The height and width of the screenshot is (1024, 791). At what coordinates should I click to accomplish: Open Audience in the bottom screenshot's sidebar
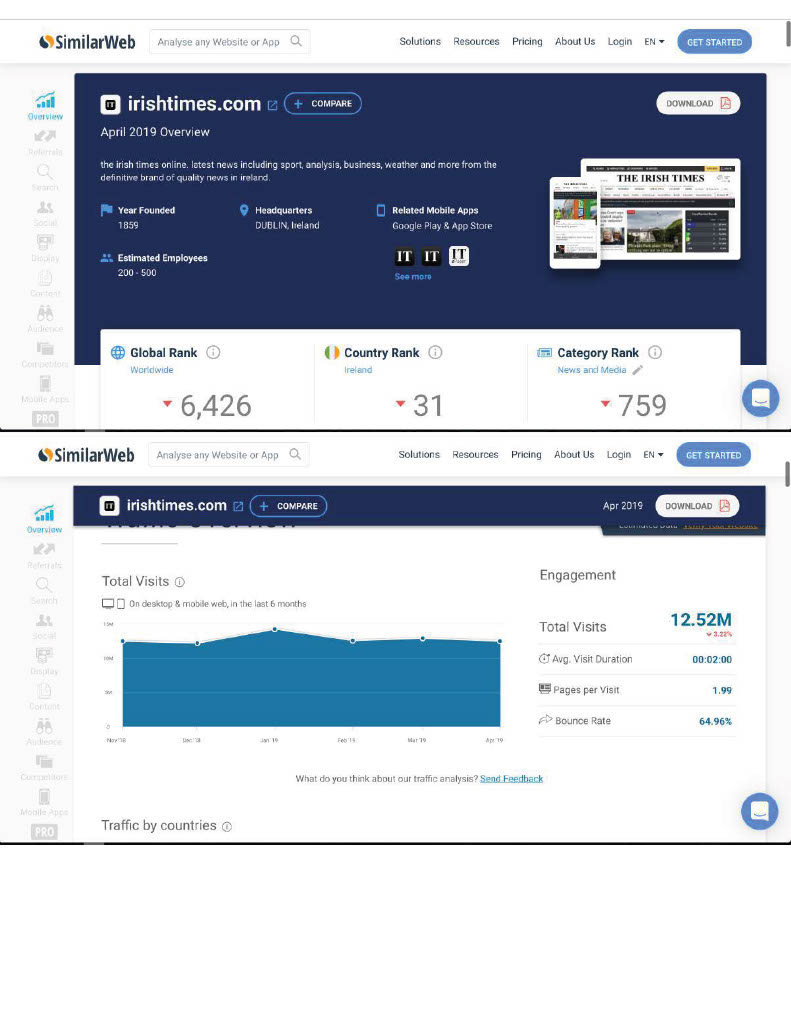(44, 732)
